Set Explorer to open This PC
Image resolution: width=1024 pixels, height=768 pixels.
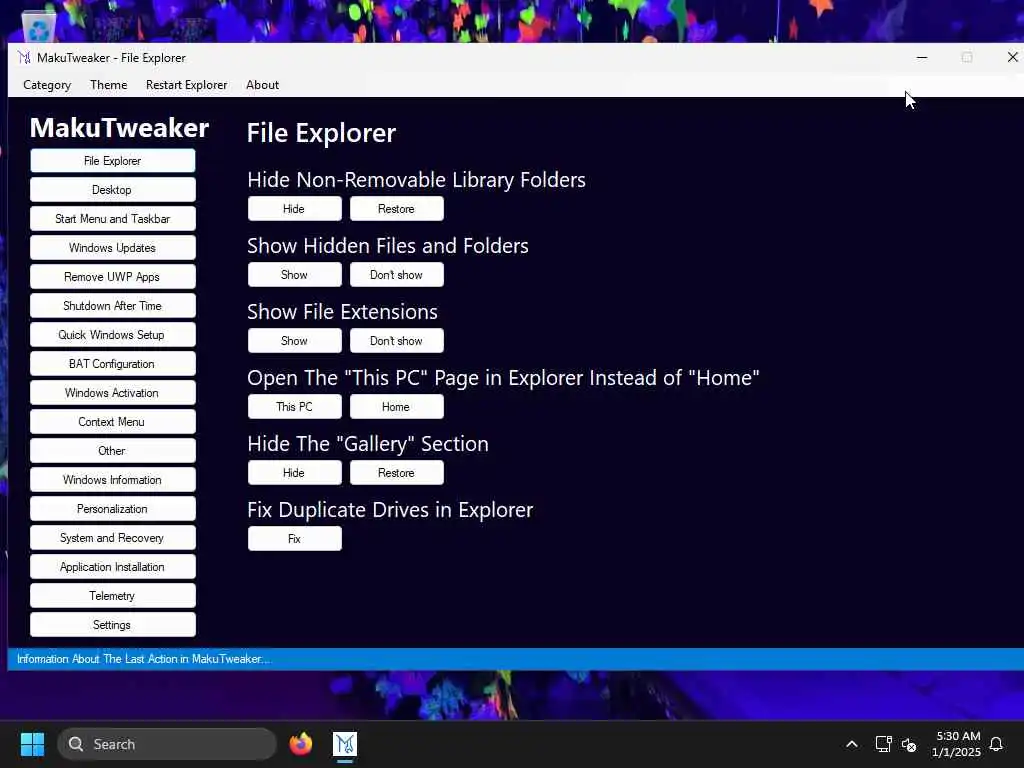click(x=295, y=407)
